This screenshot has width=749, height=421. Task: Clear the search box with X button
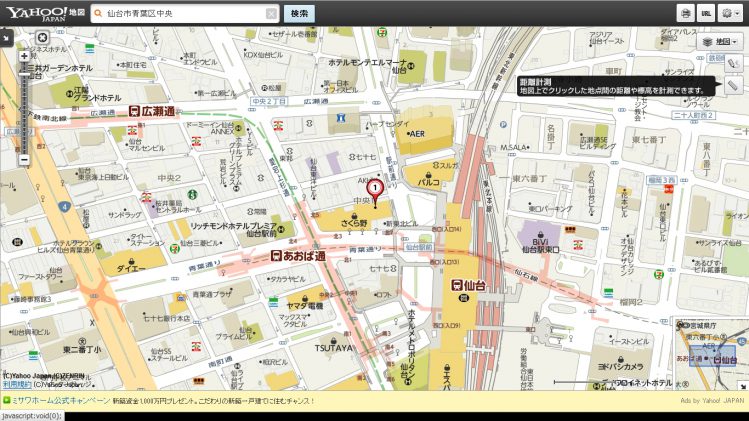(x=271, y=14)
